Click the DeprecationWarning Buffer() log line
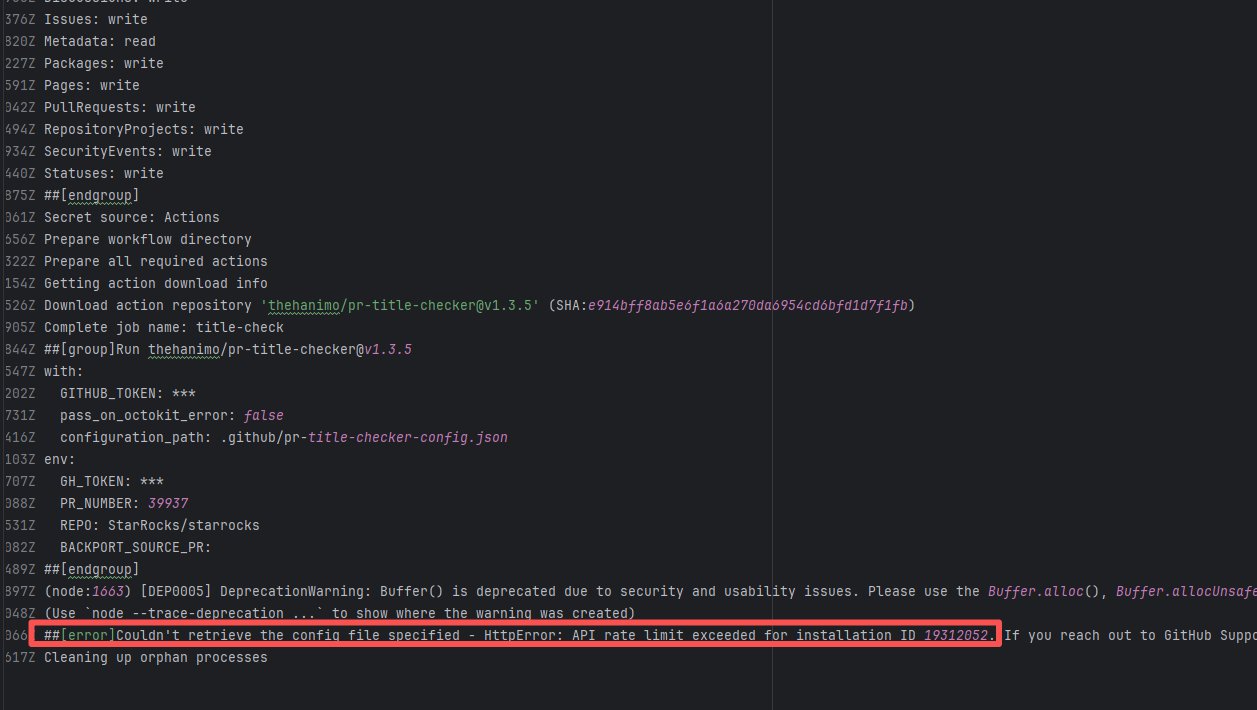The height and width of the screenshot is (710, 1257). coord(600,592)
